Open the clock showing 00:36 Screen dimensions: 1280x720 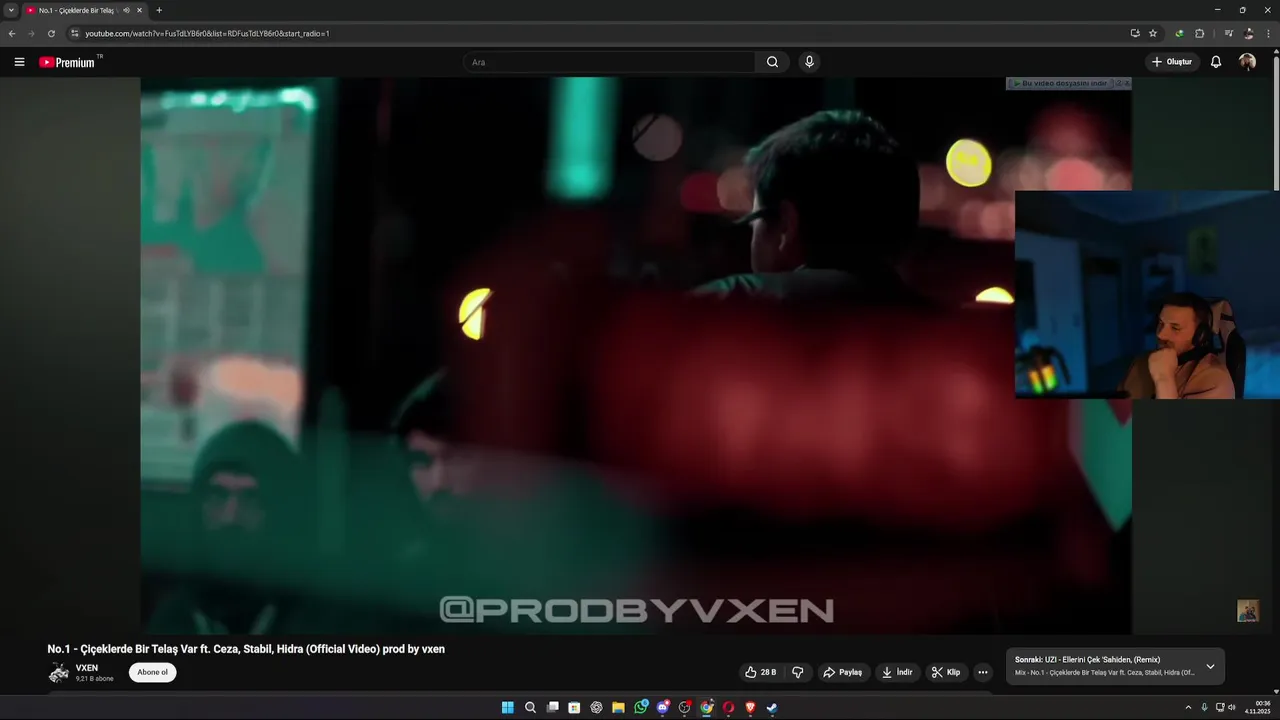coord(1257,707)
